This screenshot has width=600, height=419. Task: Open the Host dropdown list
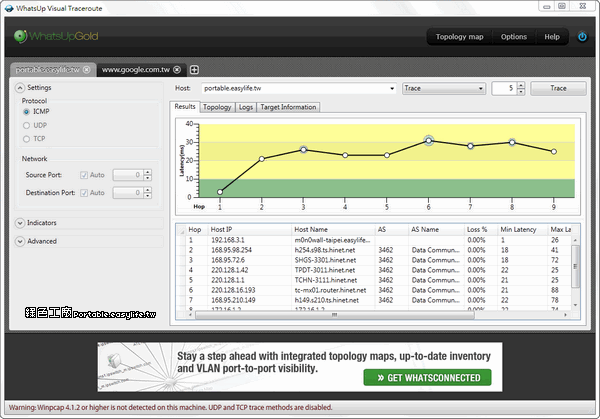click(x=392, y=88)
